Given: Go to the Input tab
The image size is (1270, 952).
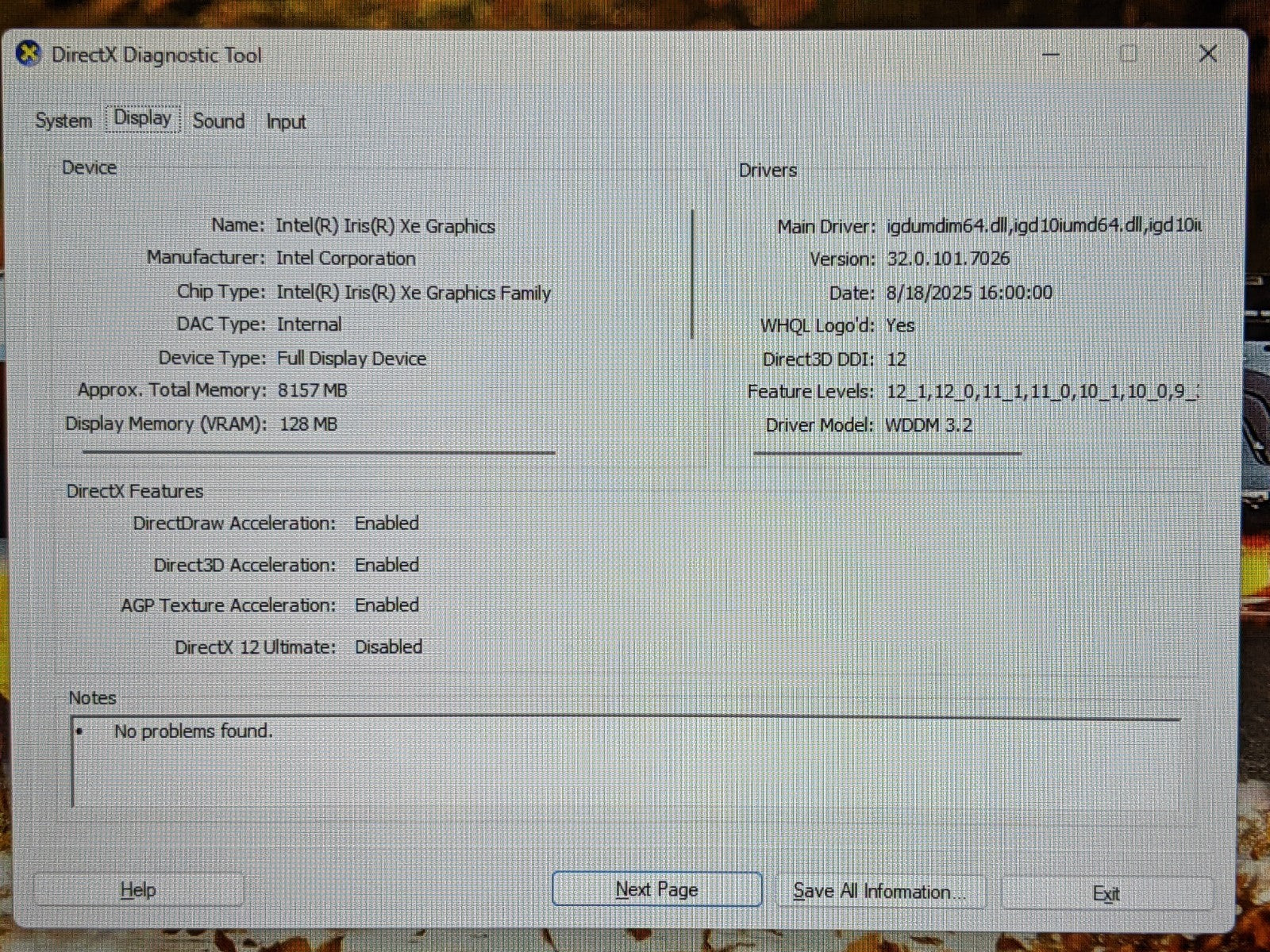Looking at the screenshot, I should (286, 122).
